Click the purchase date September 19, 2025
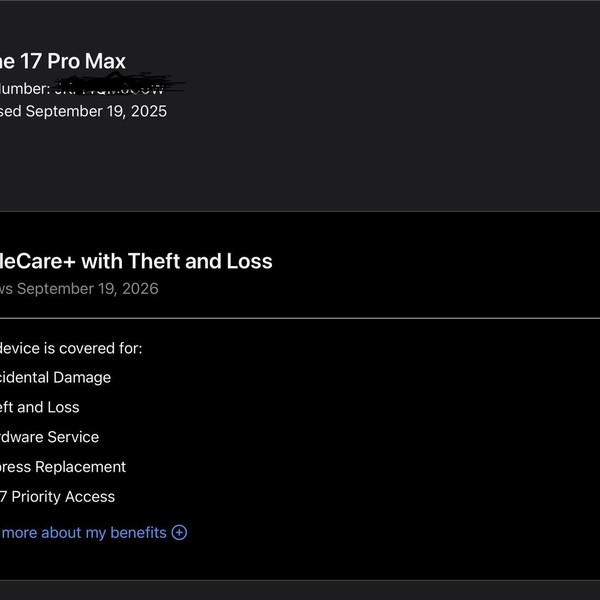The height and width of the screenshot is (600, 600). (96, 111)
